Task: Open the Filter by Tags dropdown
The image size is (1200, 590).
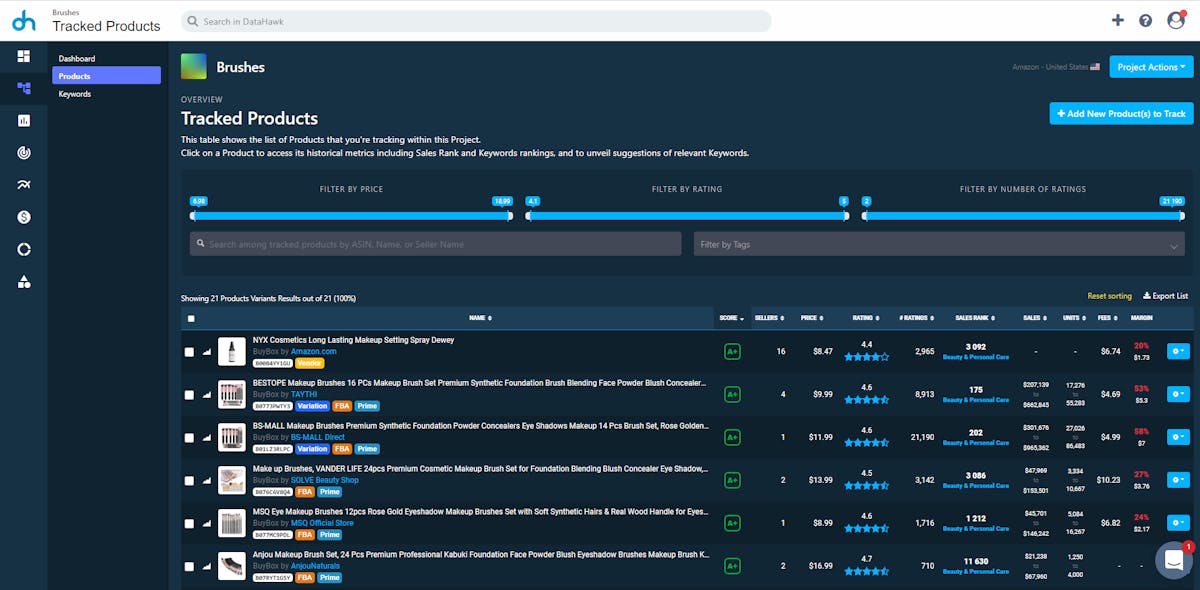Action: tap(939, 244)
